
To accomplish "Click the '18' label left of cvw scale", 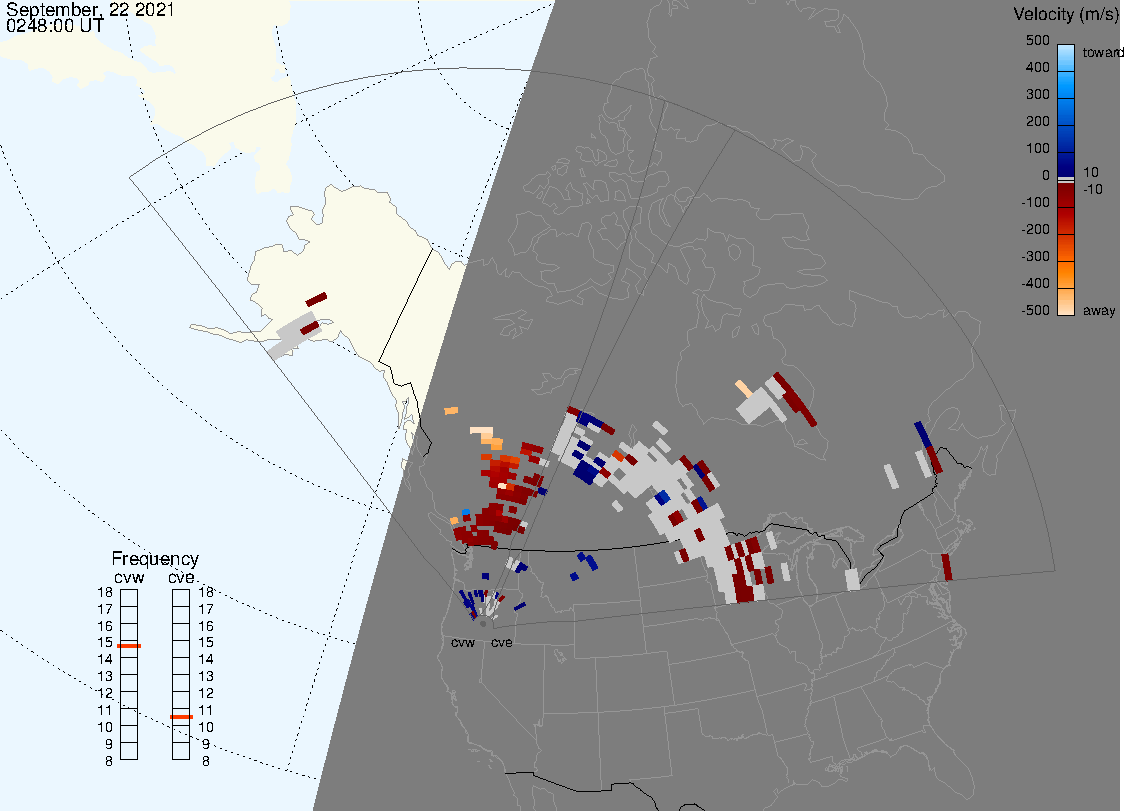I will click(105, 592).
